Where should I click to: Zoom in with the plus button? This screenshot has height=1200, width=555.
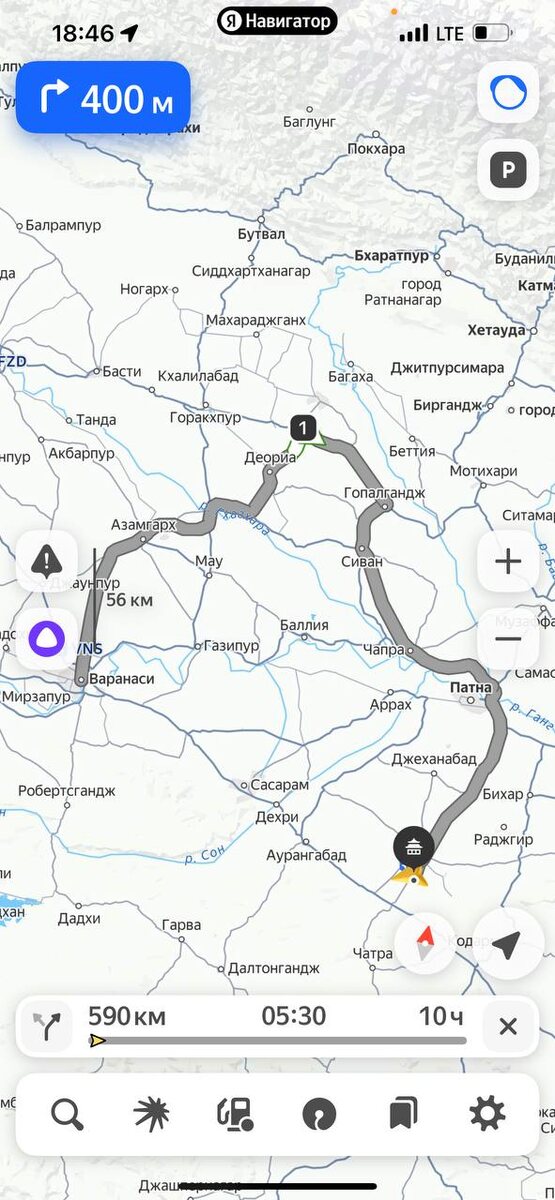[508, 562]
